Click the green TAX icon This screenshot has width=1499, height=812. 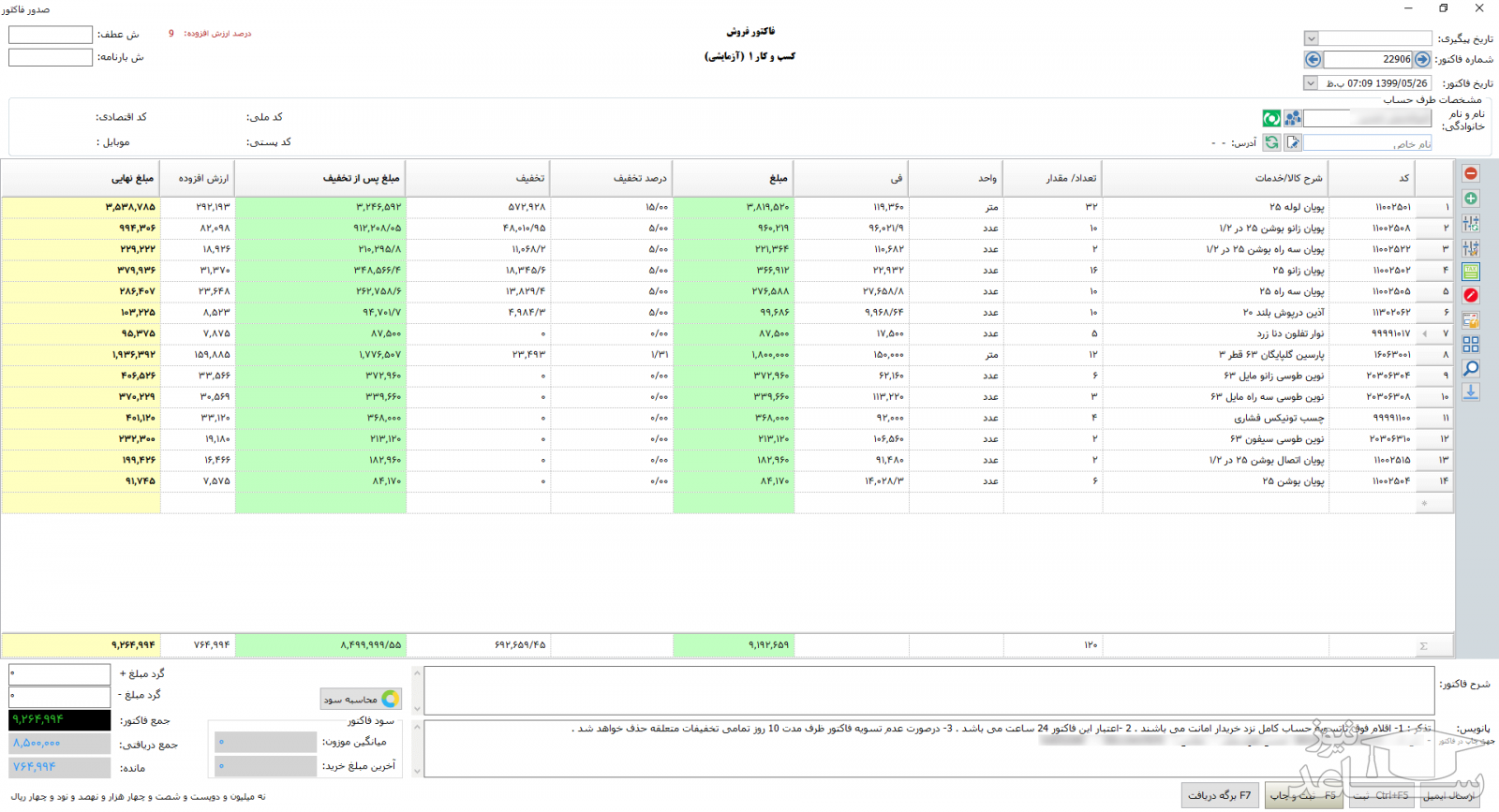(x=1471, y=272)
